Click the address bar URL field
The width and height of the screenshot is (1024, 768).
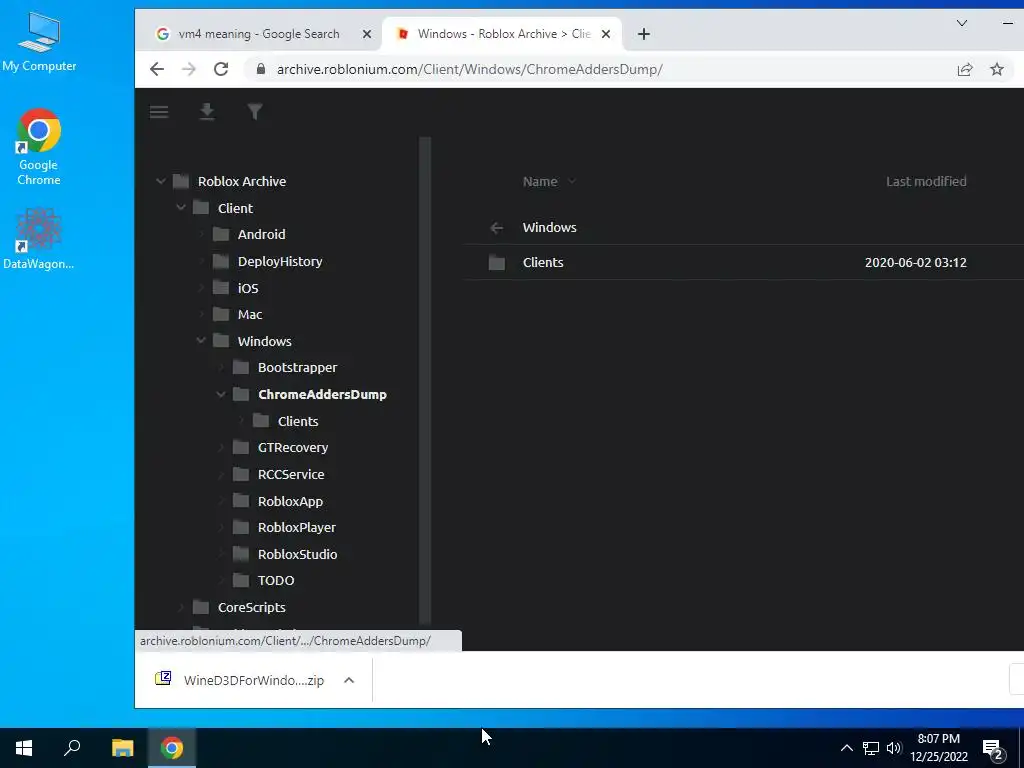coord(470,69)
